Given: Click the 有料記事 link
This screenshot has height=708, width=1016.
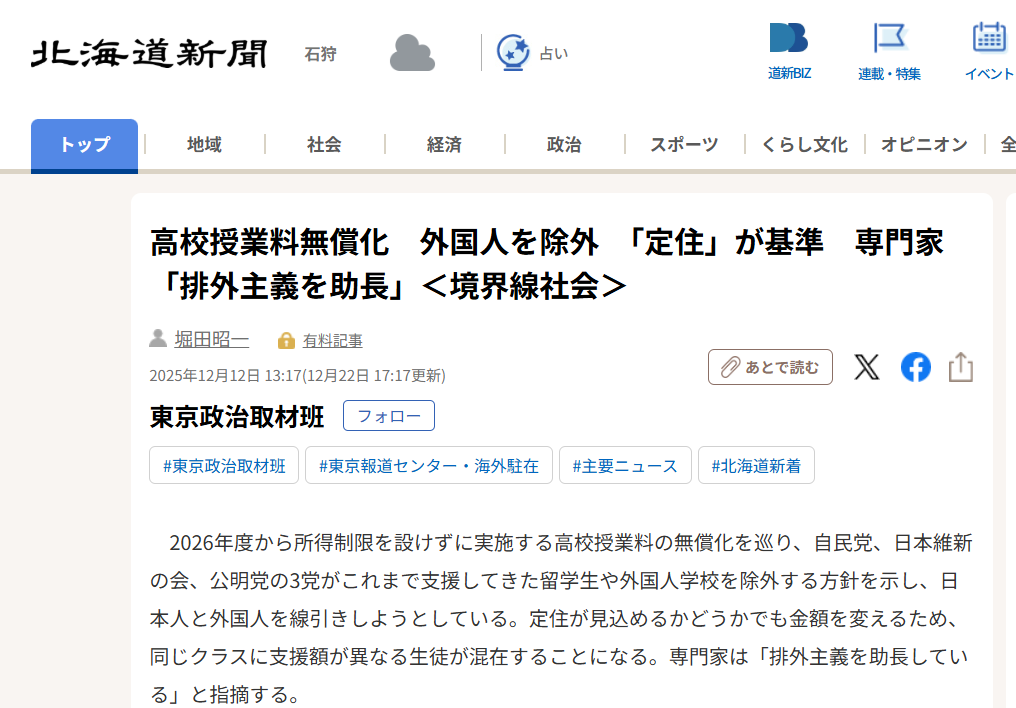Looking at the screenshot, I should point(332,341).
